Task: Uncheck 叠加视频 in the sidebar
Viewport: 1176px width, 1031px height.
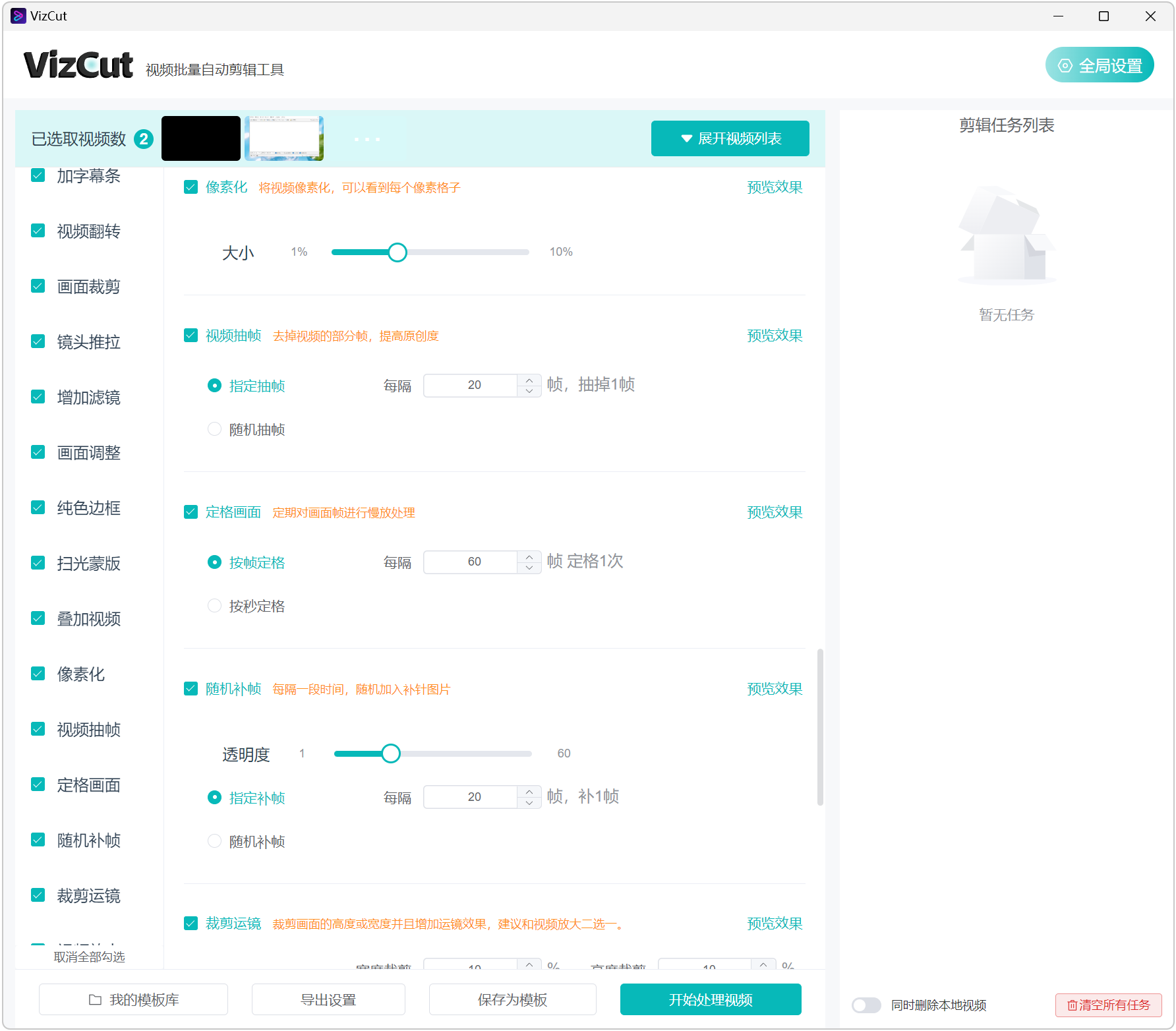Action: (x=38, y=618)
